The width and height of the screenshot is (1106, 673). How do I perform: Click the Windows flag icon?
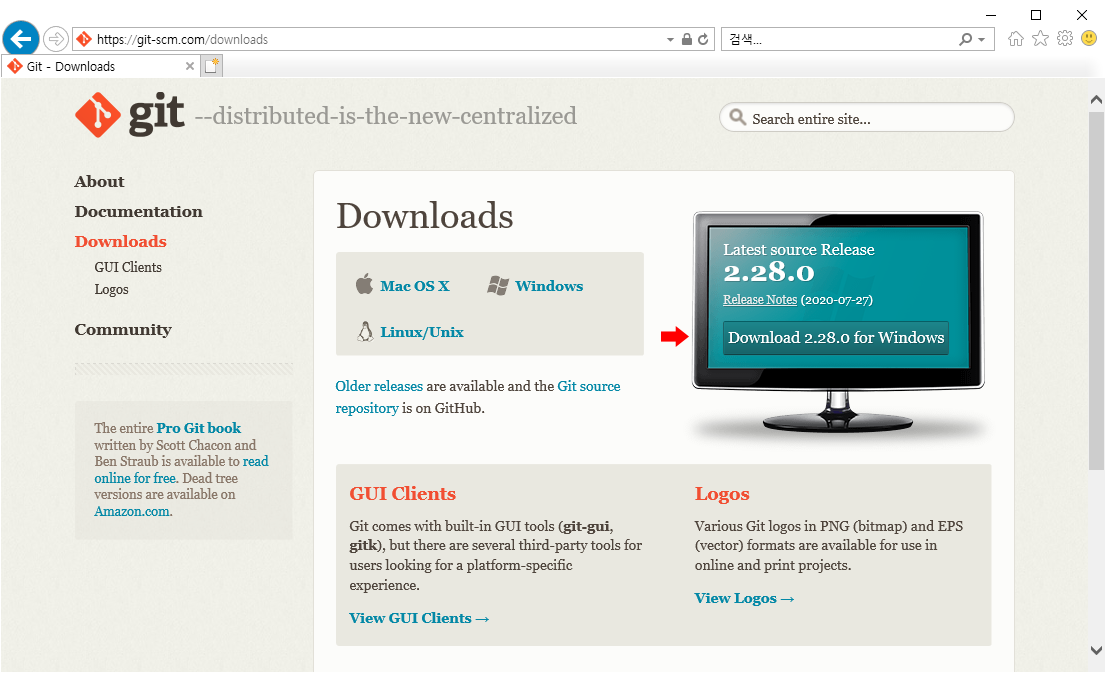(x=497, y=286)
